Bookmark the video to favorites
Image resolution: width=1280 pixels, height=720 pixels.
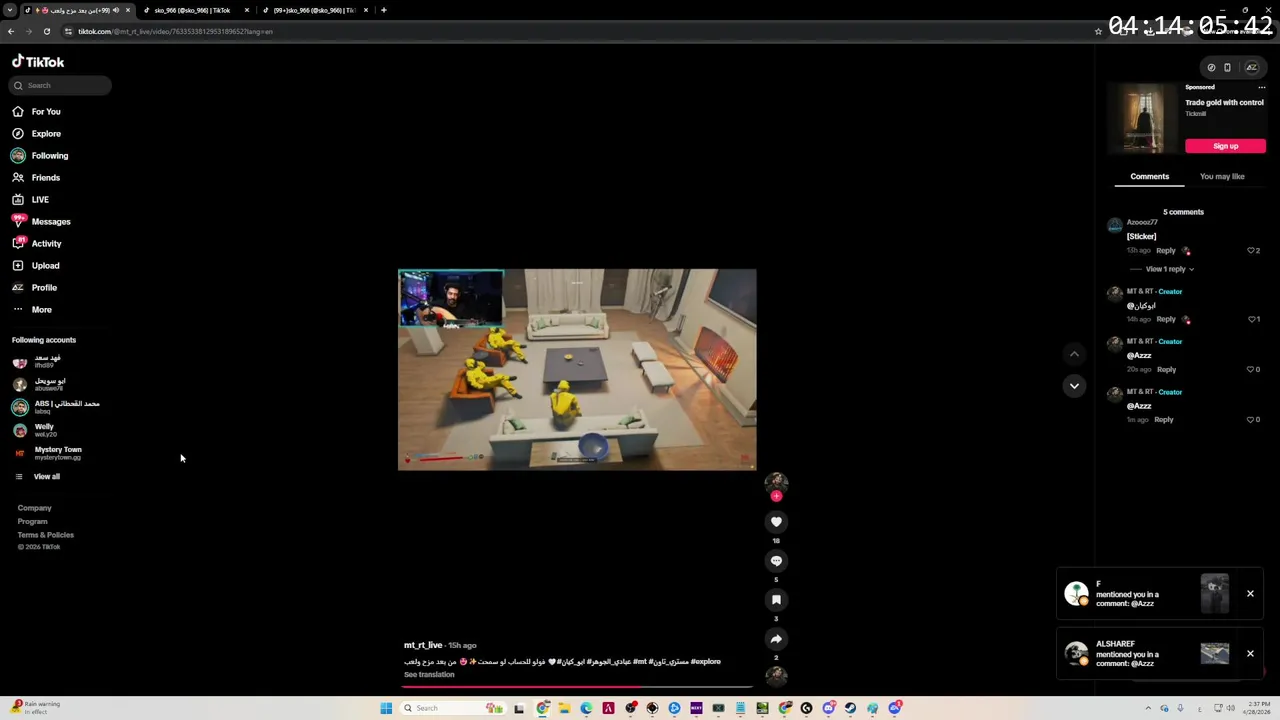pos(776,600)
